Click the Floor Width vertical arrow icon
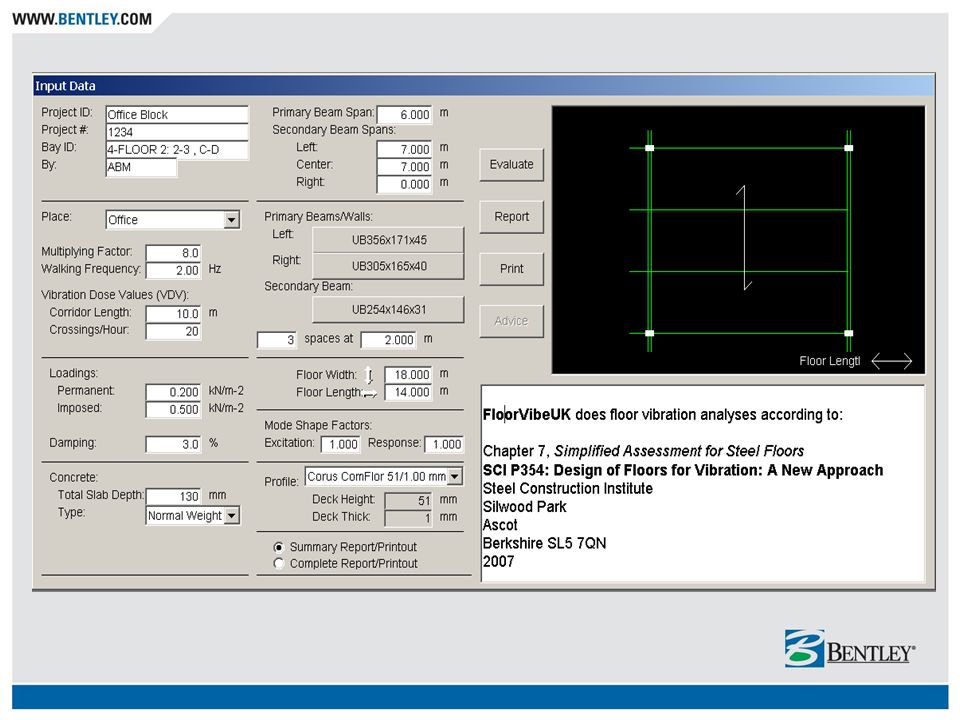The height and width of the screenshot is (720, 960). [x=369, y=374]
